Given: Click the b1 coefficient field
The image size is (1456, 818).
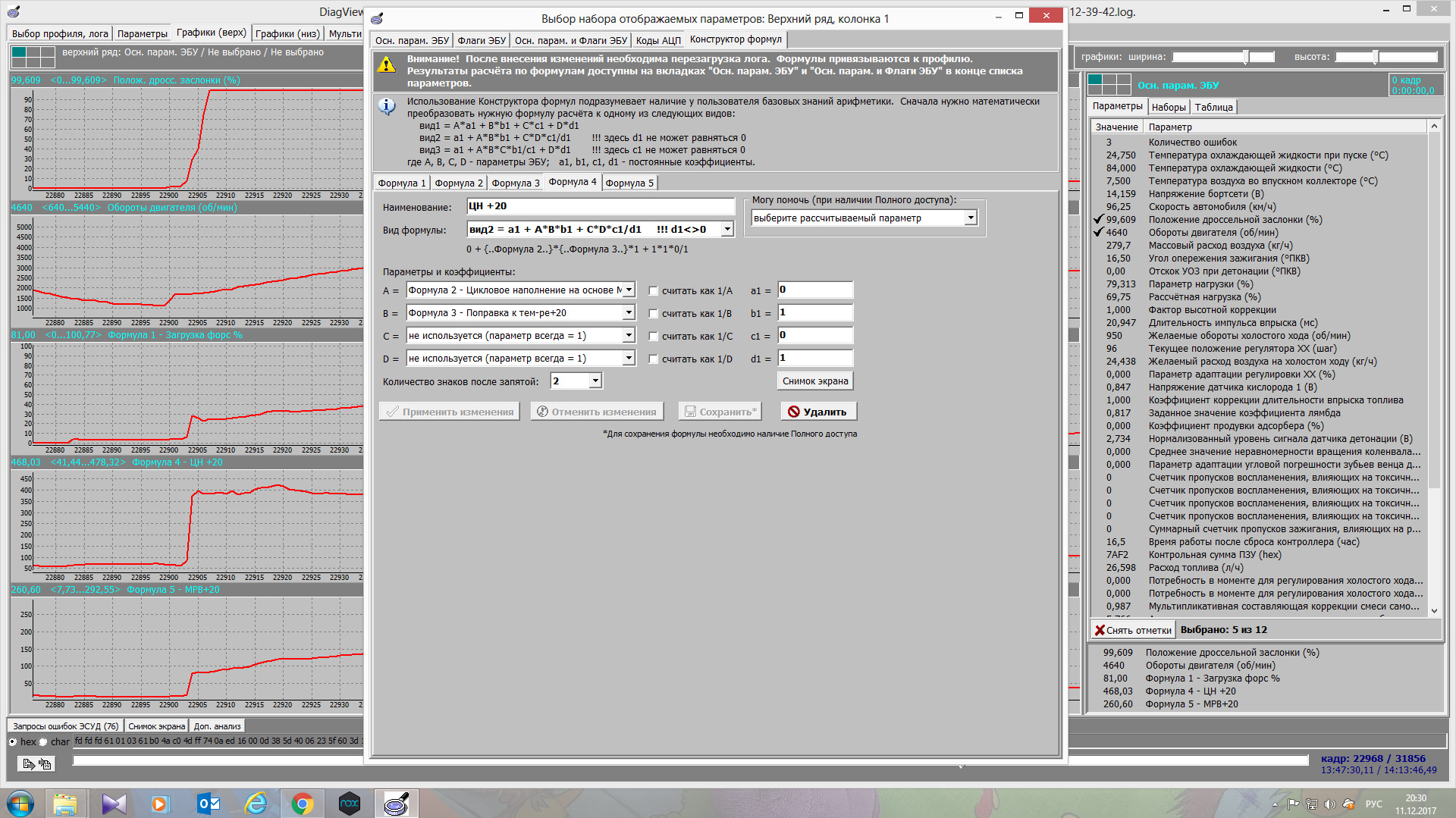Looking at the screenshot, I should click(x=815, y=312).
